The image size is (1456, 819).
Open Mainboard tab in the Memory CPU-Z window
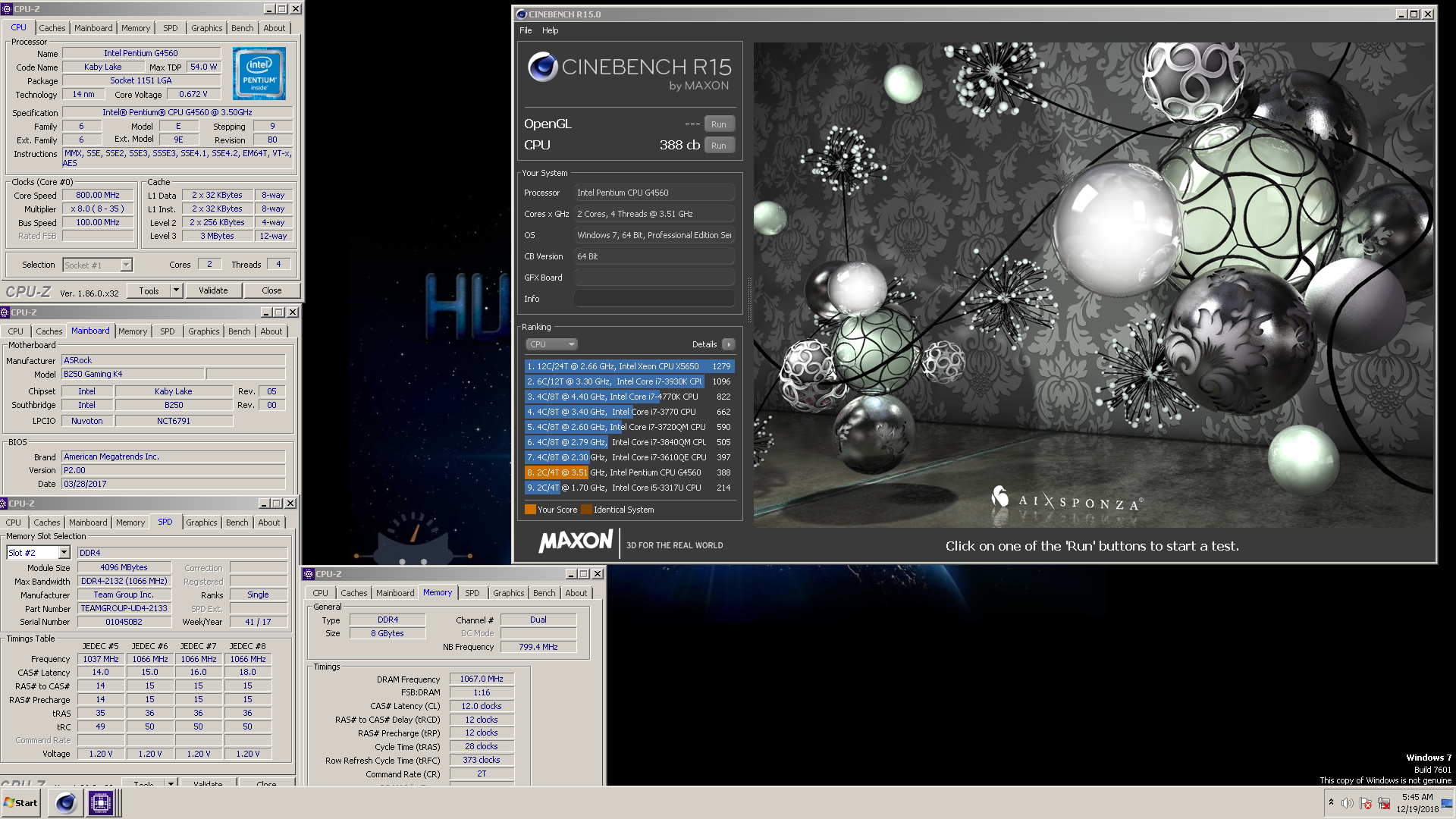(395, 593)
